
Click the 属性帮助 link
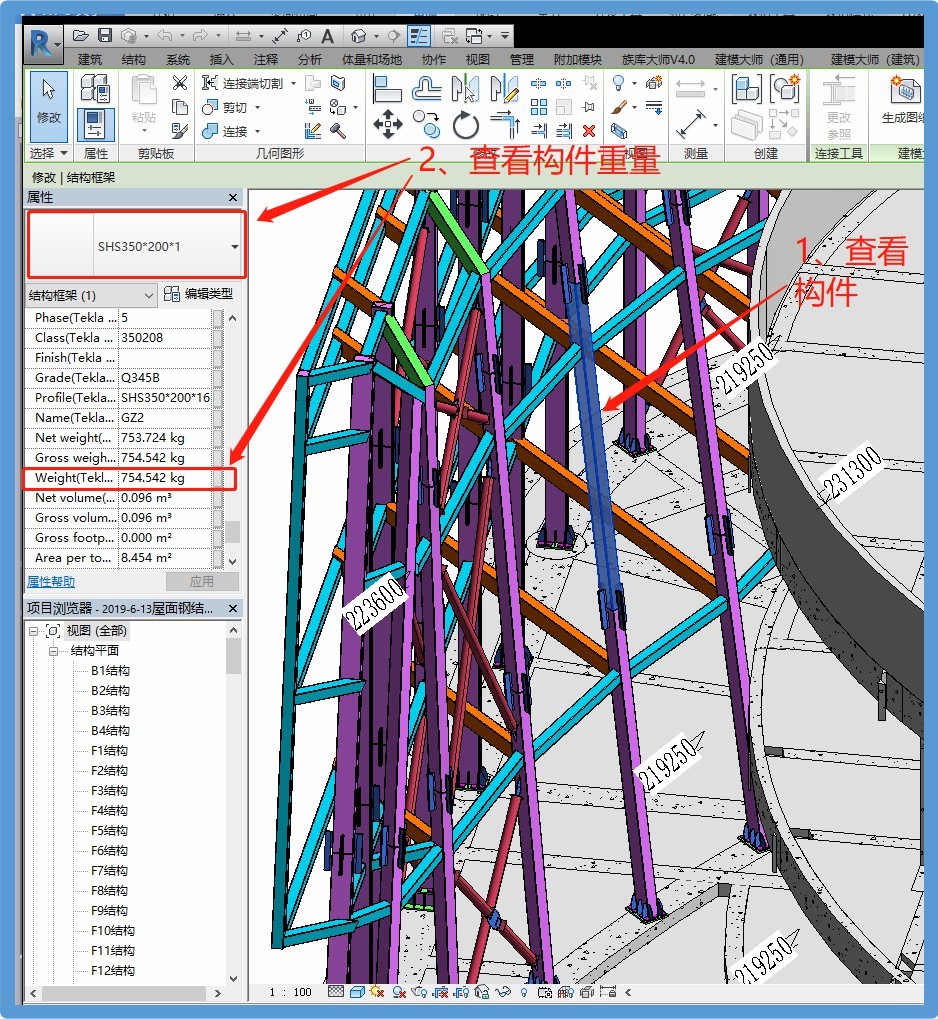[x=51, y=582]
